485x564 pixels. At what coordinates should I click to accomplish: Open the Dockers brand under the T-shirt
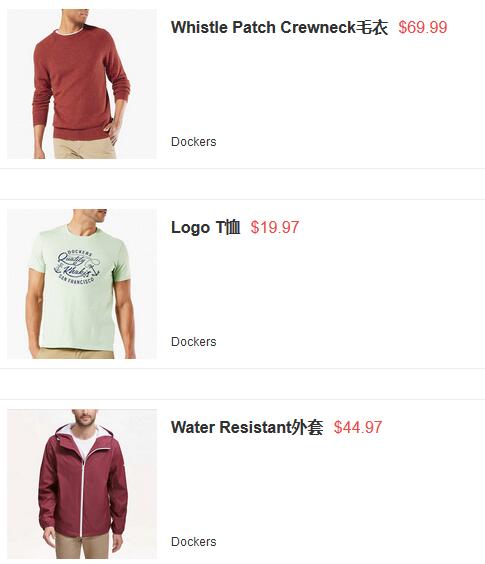(x=194, y=341)
